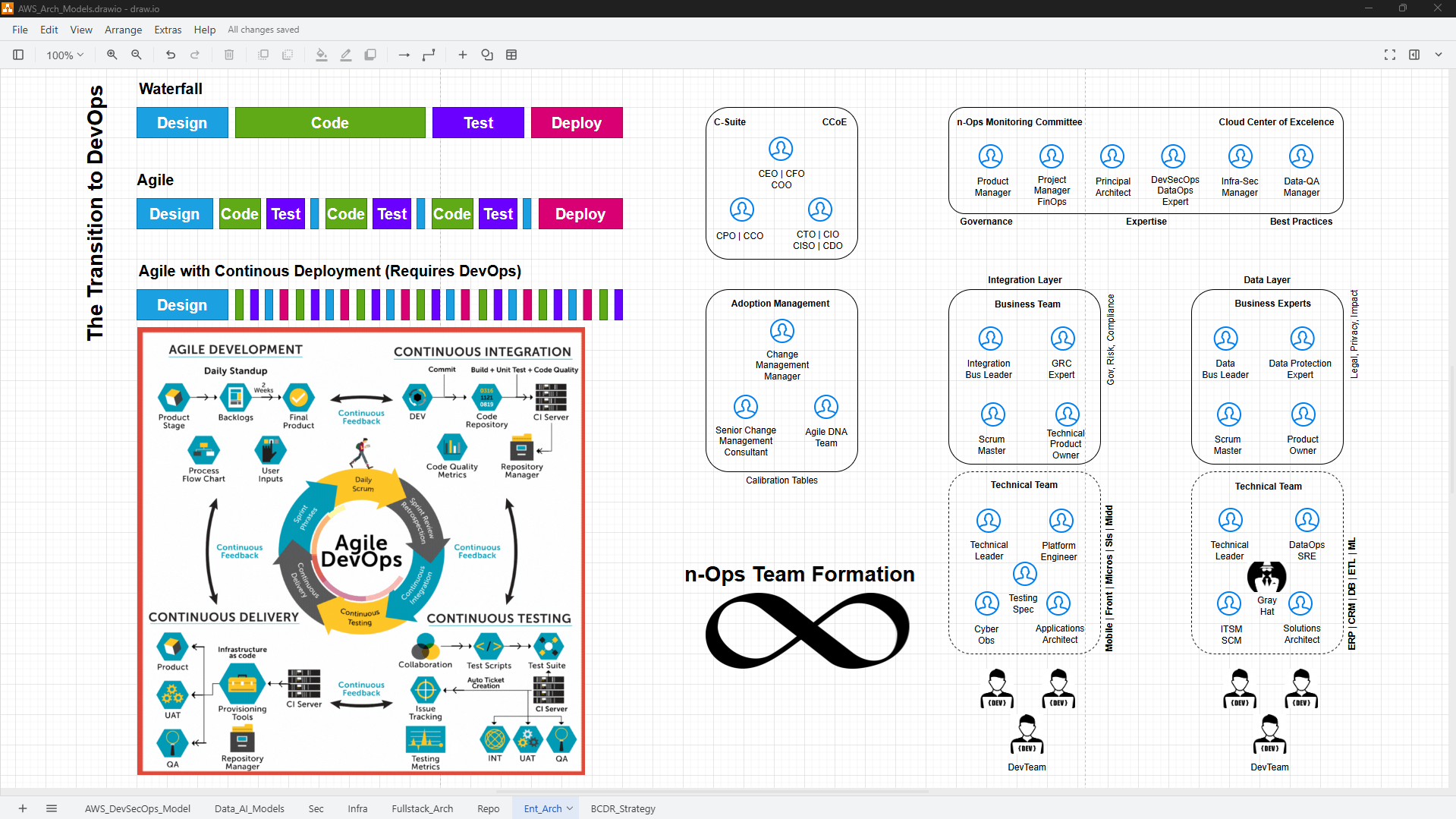The height and width of the screenshot is (819, 1456).
Task: Select the Agile DevOps infographic image
Action: (361, 551)
